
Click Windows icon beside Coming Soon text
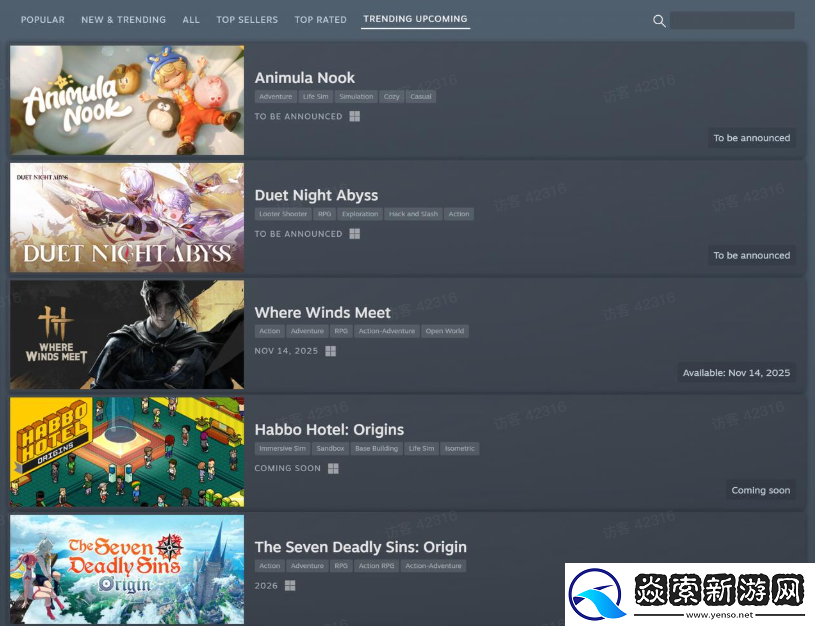(x=333, y=468)
